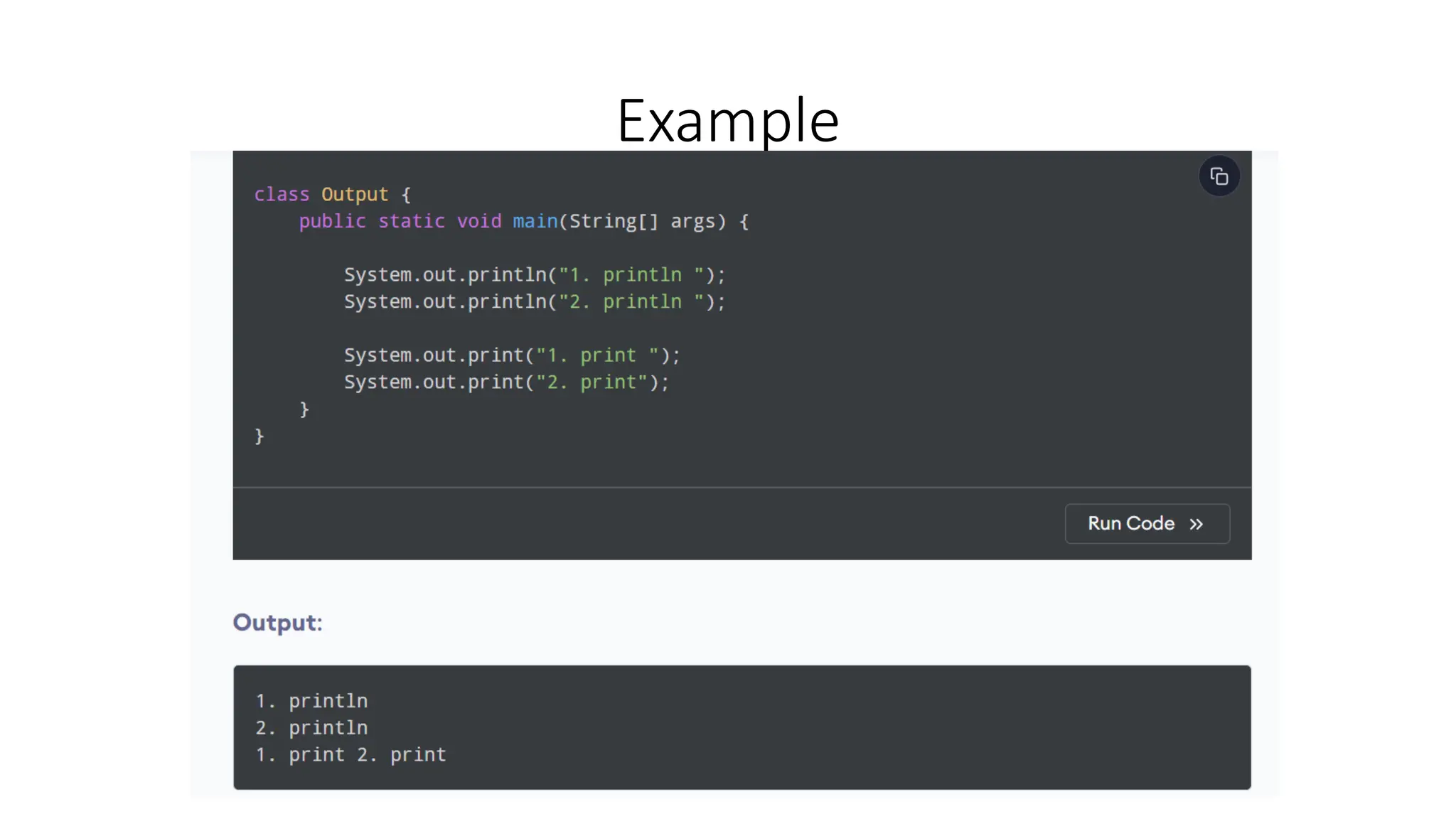Click the void keyword in code
Image resolution: width=1456 pixels, height=819 pixels.
[x=478, y=221]
